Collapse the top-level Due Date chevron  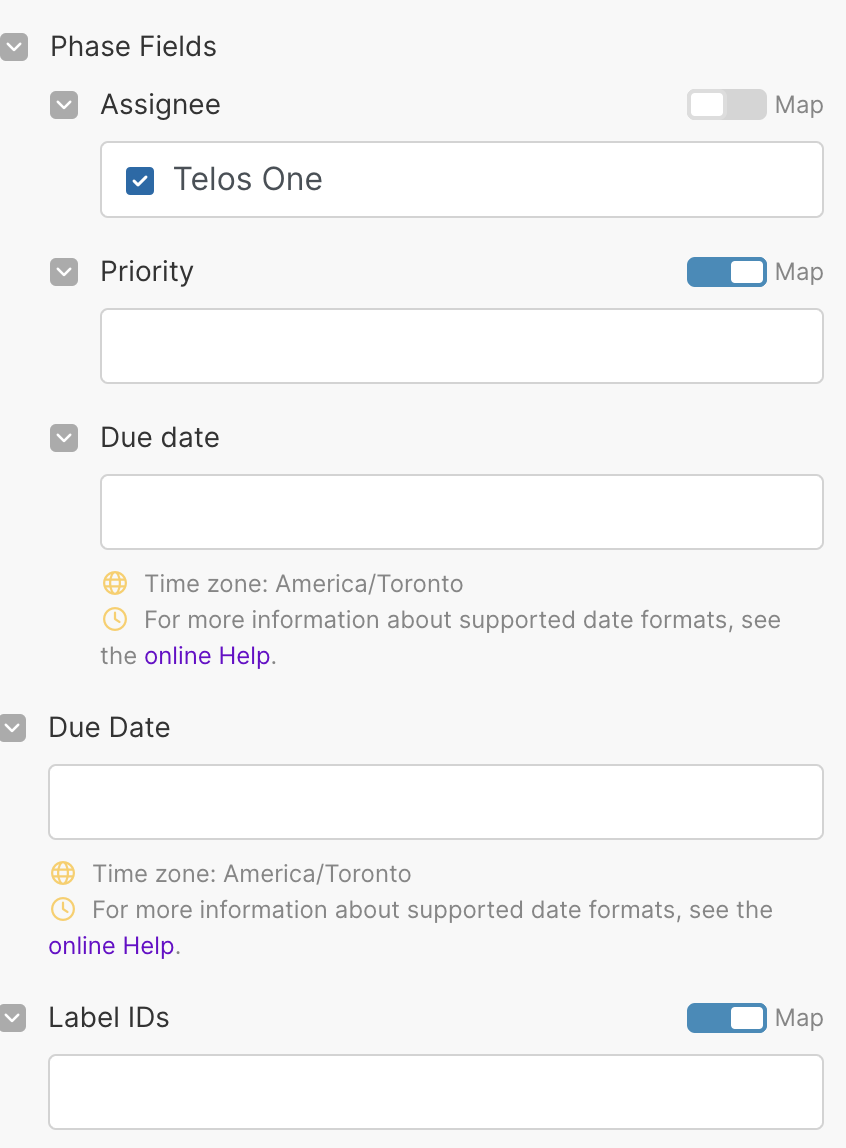click(x=12, y=728)
